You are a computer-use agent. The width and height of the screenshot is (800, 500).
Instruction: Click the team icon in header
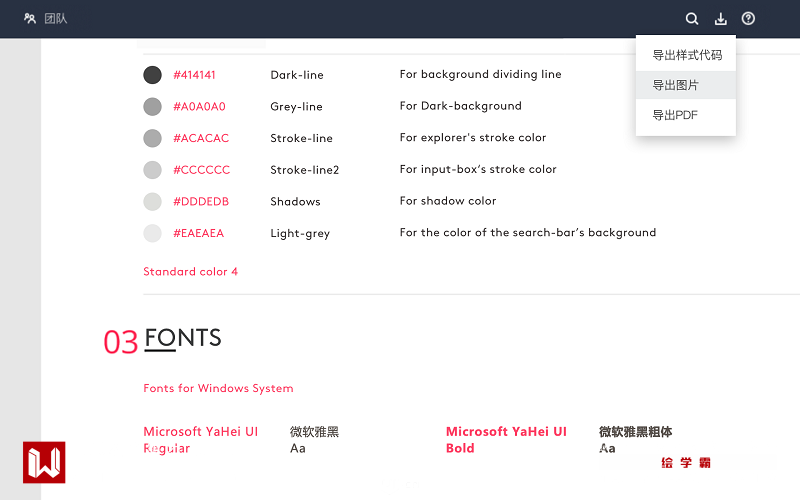[x=30, y=18]
